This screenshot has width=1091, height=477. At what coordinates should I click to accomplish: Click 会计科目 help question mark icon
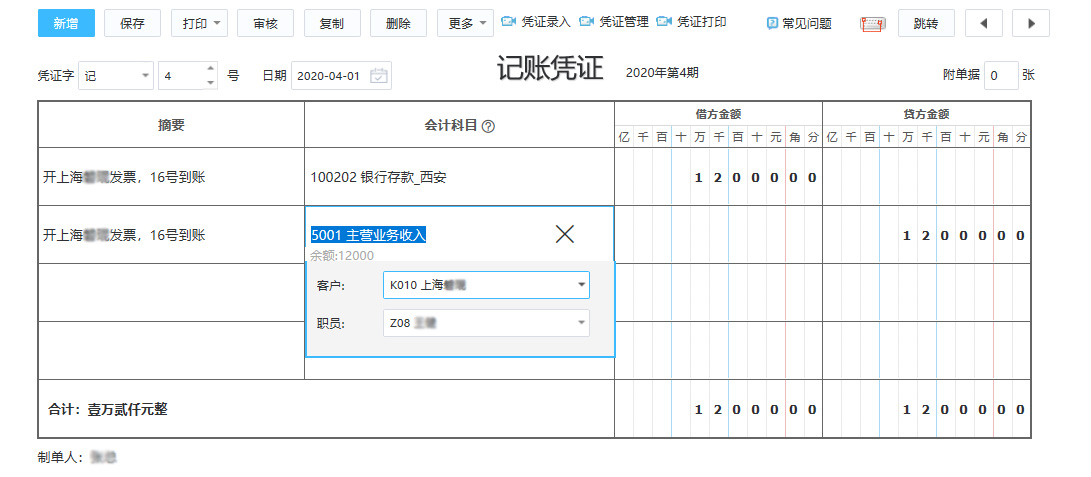coord(488,127)
